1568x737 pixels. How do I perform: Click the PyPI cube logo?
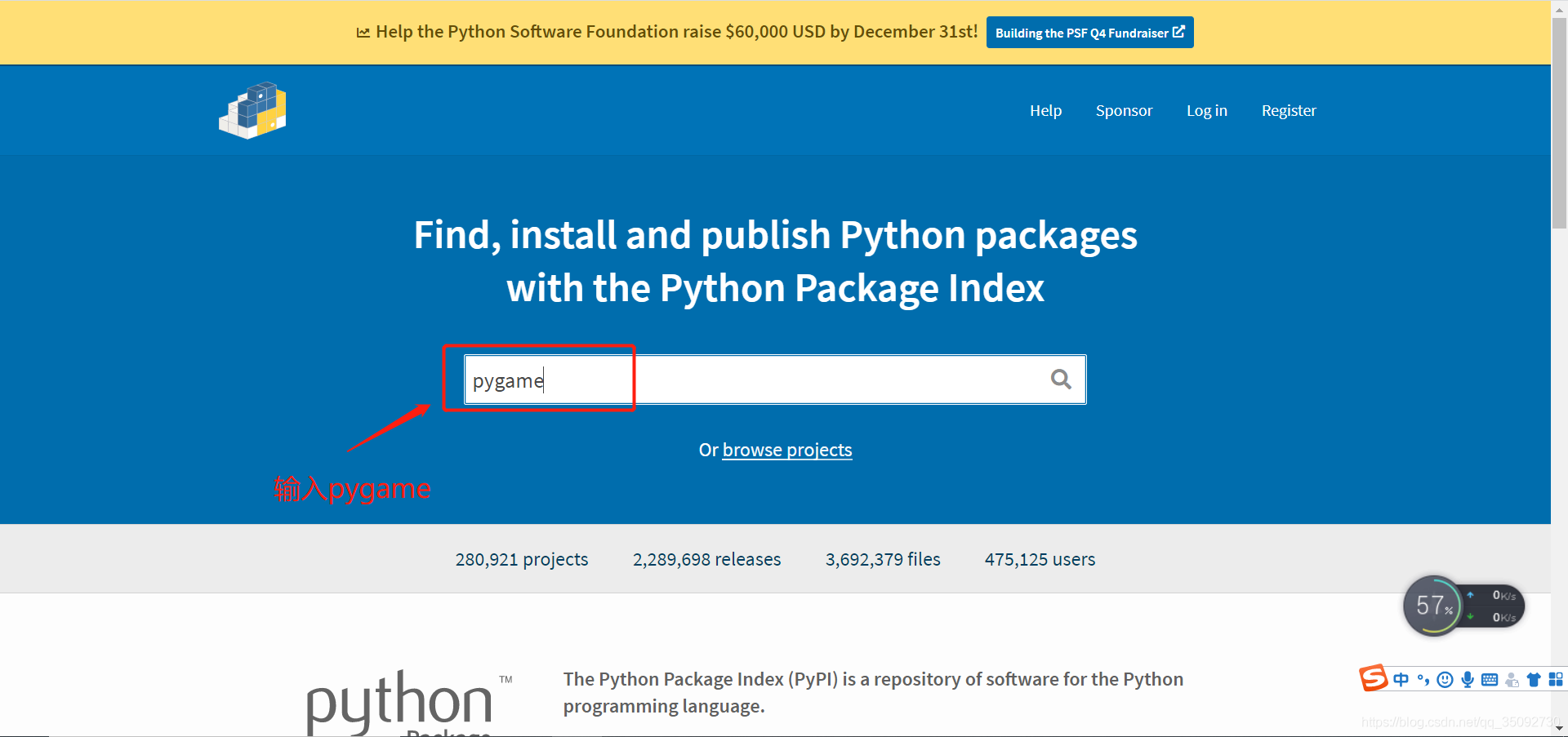(x=252, y=110)
